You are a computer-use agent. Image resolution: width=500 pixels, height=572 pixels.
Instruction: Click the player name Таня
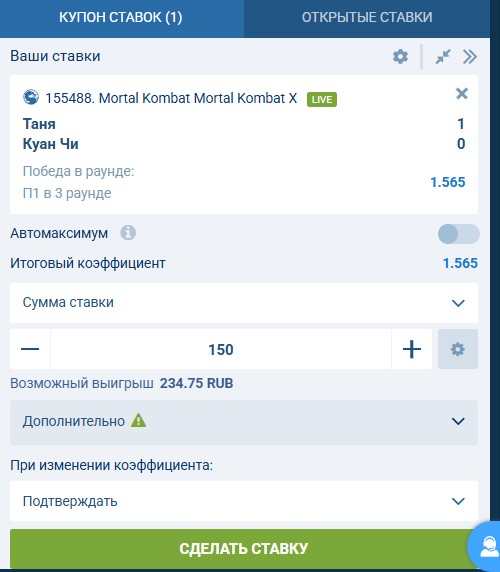[39, 124]
